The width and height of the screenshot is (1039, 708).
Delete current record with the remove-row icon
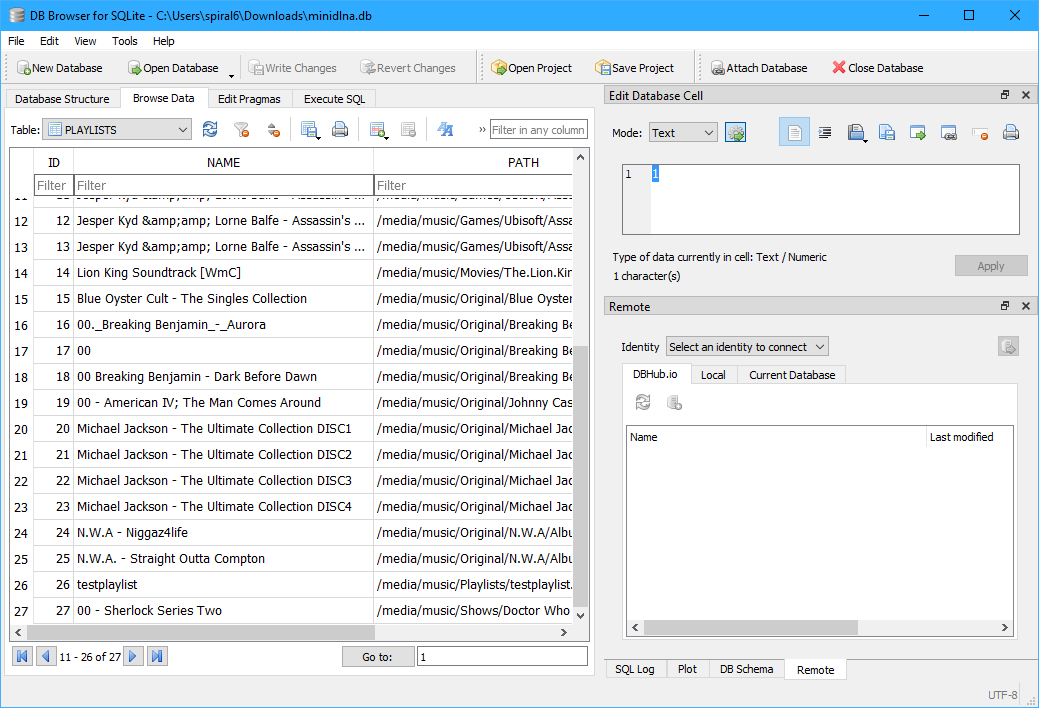[x=409, y=129]
